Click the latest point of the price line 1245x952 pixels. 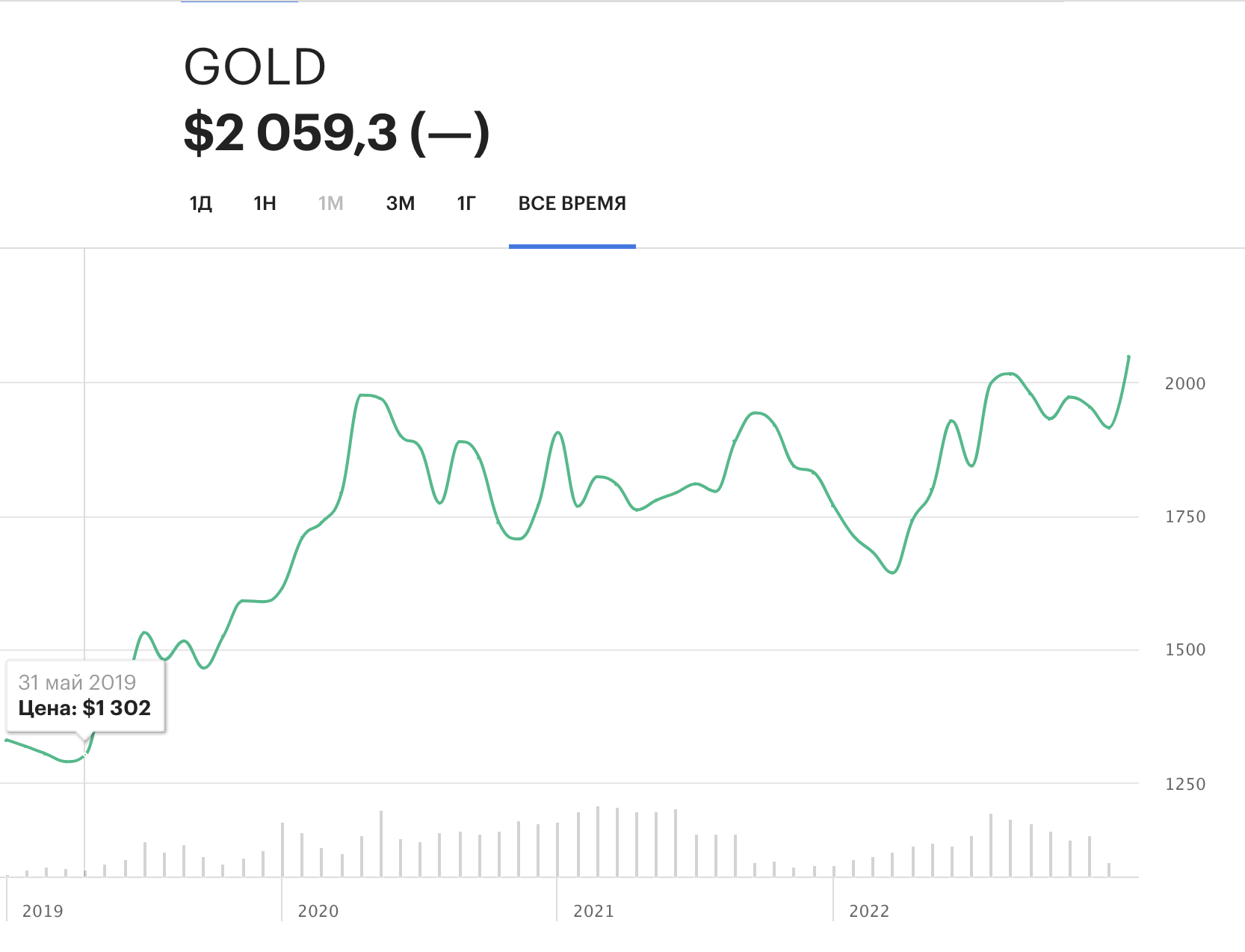[x=1128, y=357]
